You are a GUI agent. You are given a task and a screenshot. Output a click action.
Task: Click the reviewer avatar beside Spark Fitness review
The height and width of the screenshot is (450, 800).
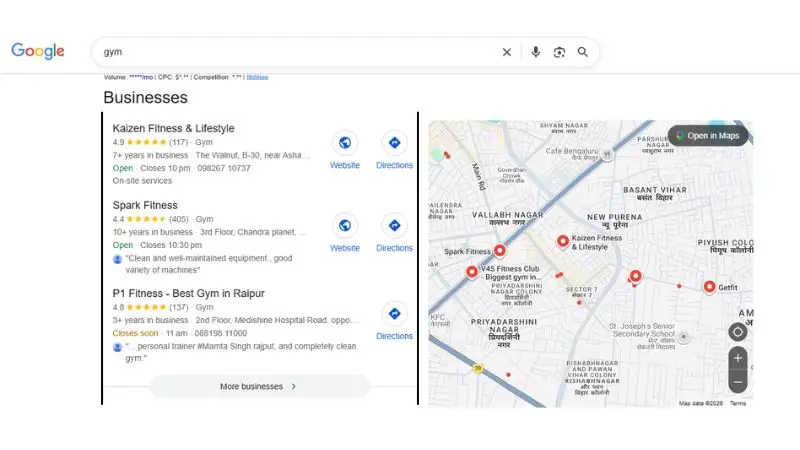click(x=117, y=259)
